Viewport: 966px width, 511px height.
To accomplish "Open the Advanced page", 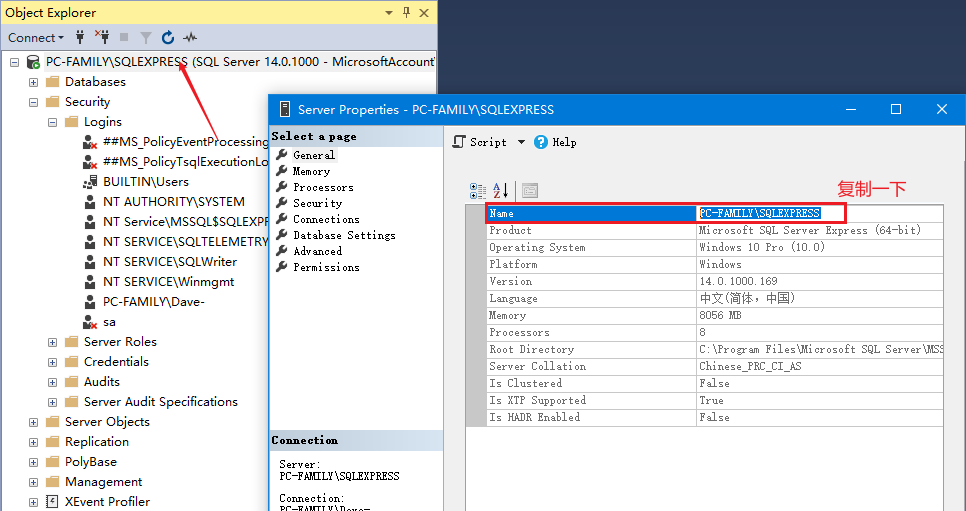I will [317, 251].
